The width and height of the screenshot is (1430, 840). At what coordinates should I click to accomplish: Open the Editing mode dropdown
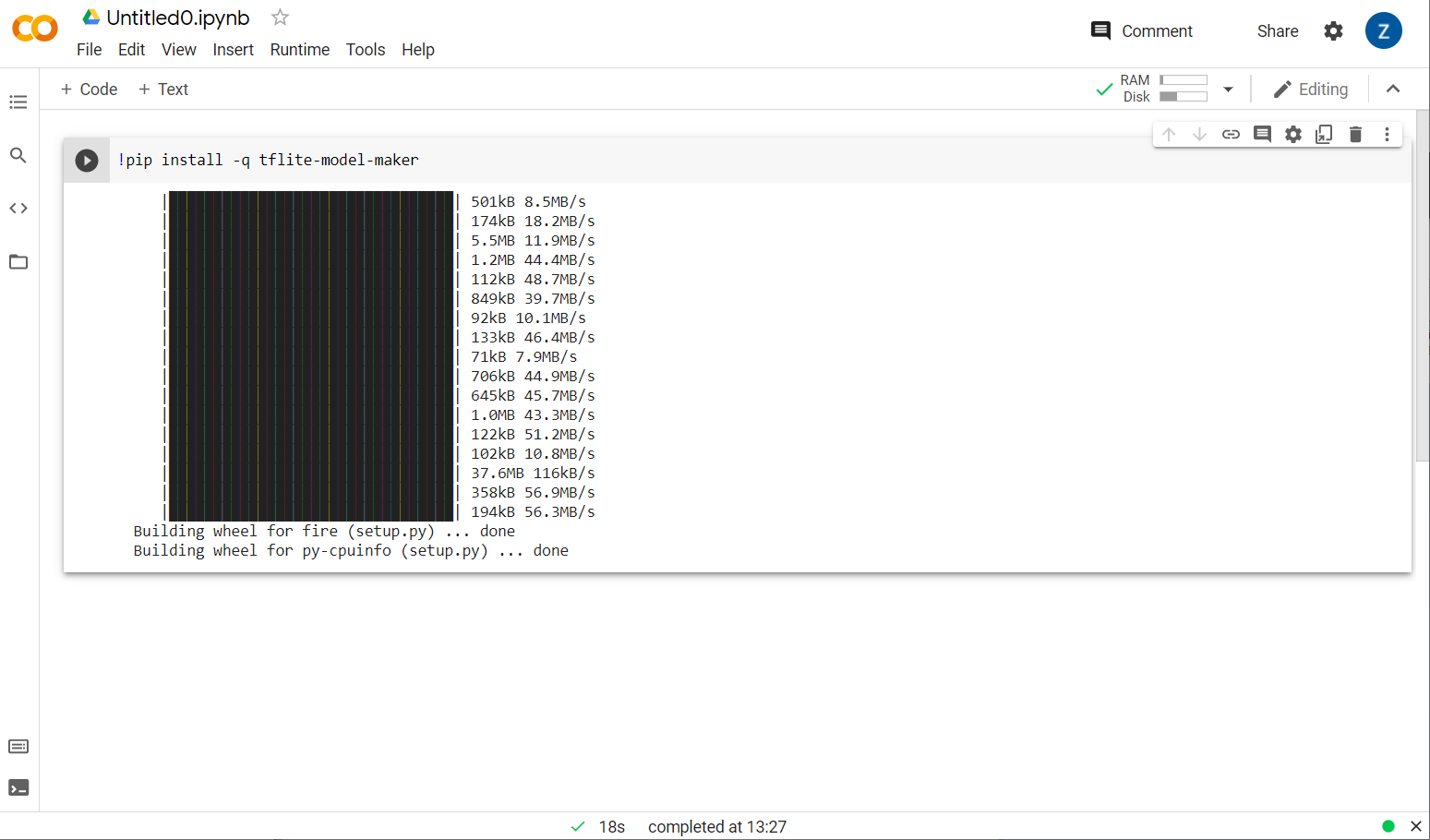[1310, 90]
